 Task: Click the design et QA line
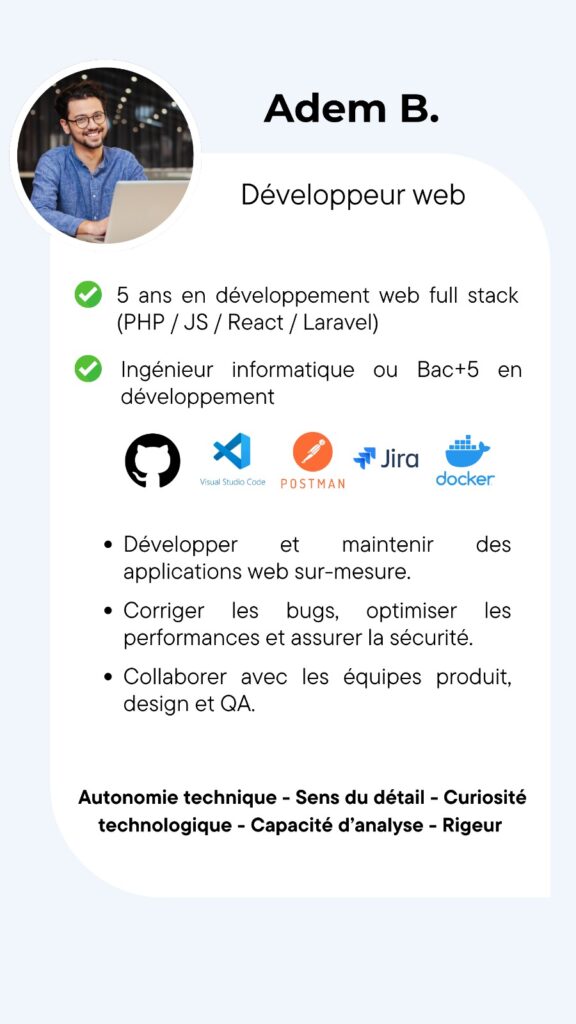pos(189,705)
